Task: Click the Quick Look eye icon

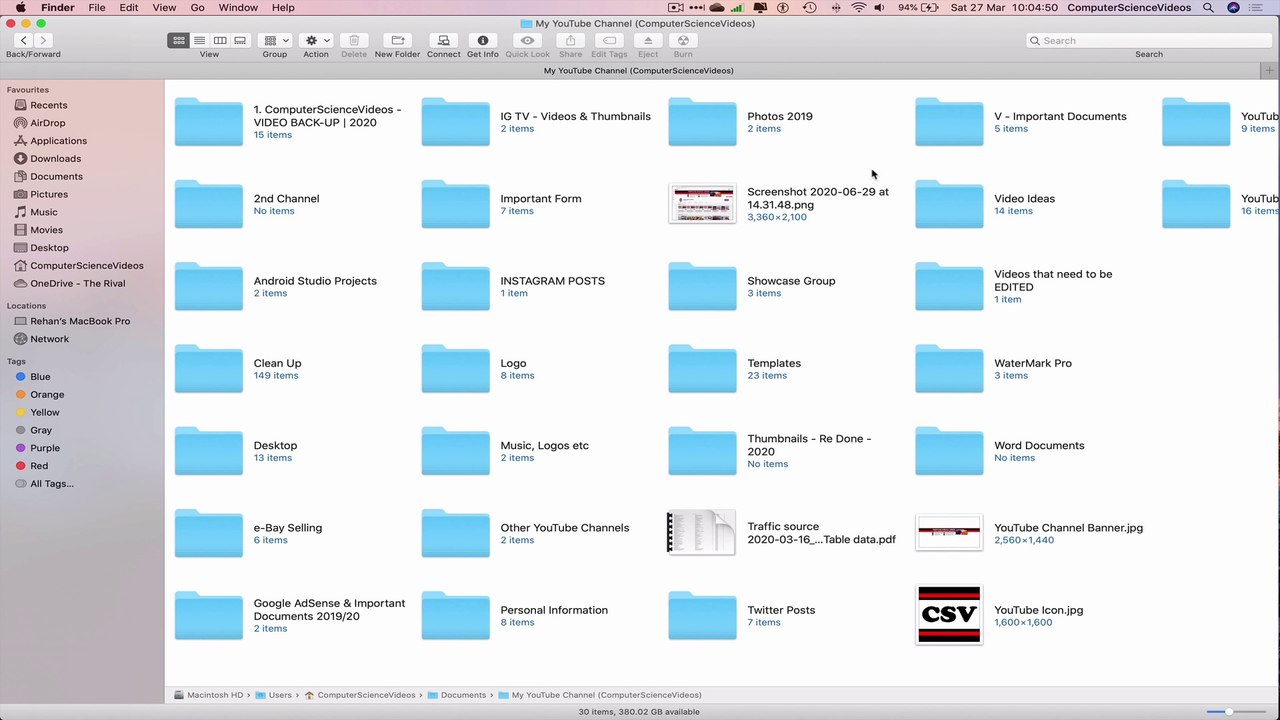Action: point(528,40)
